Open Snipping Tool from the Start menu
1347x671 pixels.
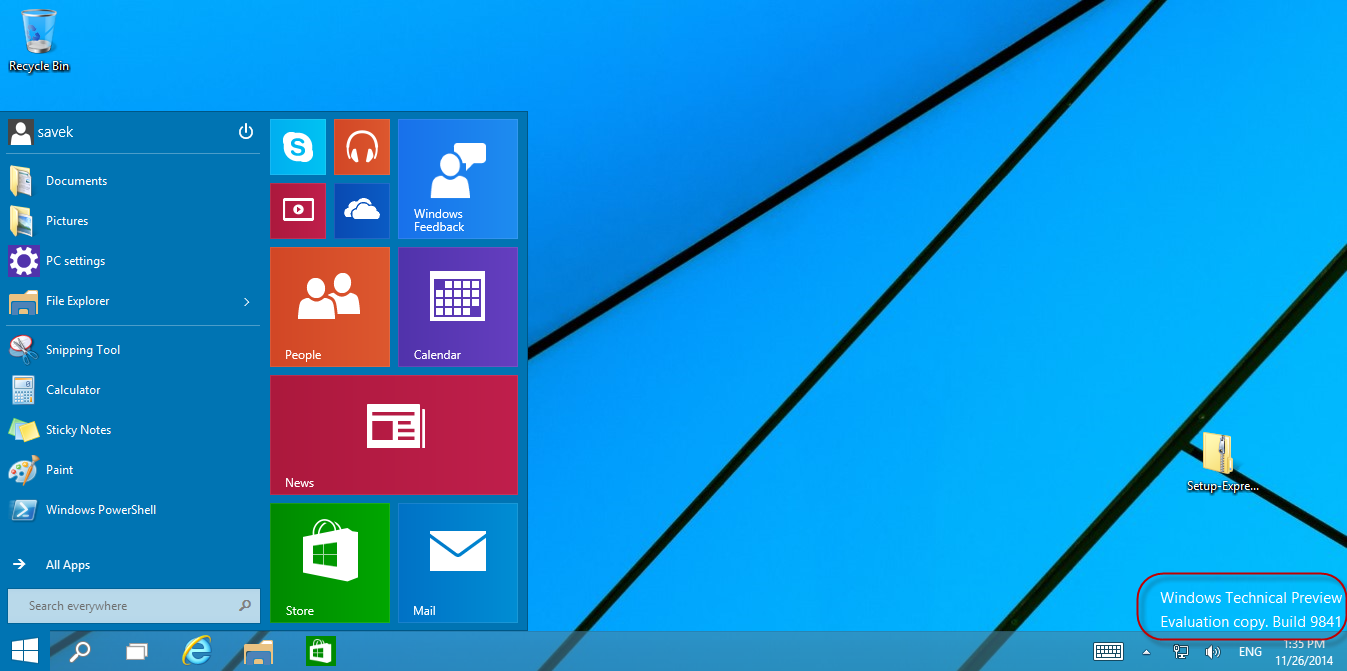(x=82, y=349)
